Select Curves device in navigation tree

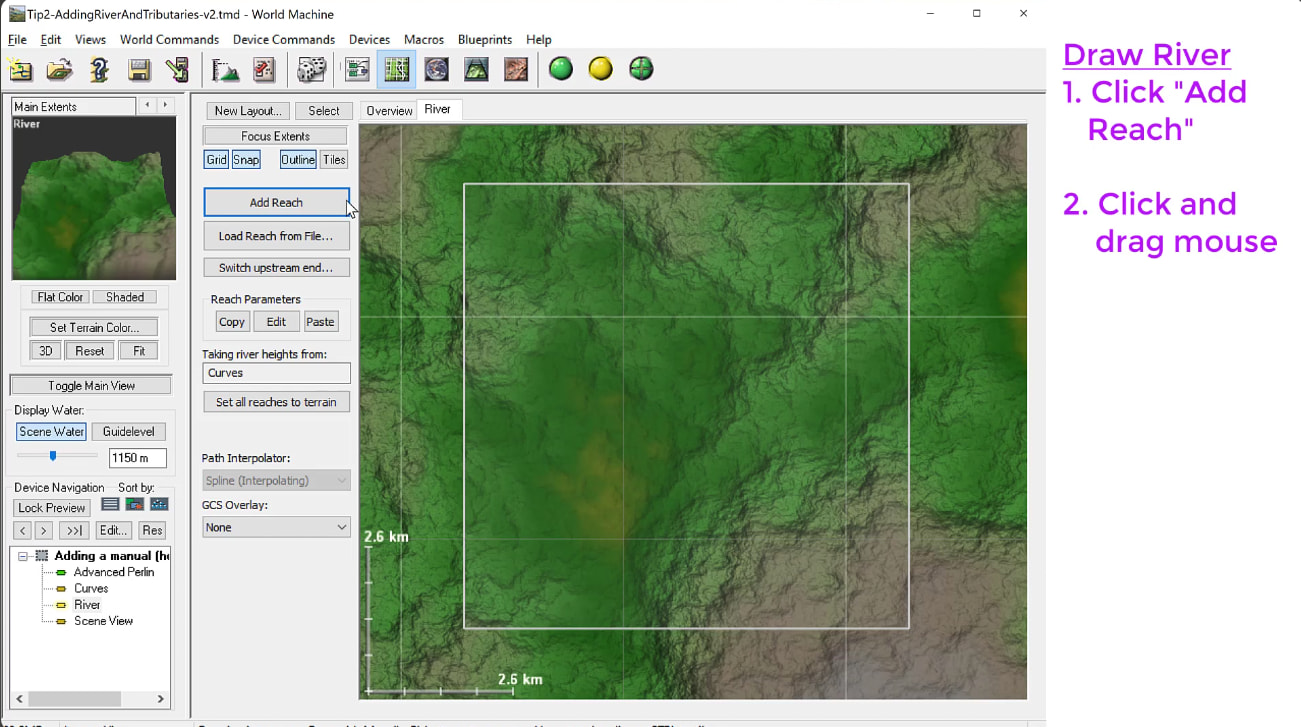(x=91, y=589)
